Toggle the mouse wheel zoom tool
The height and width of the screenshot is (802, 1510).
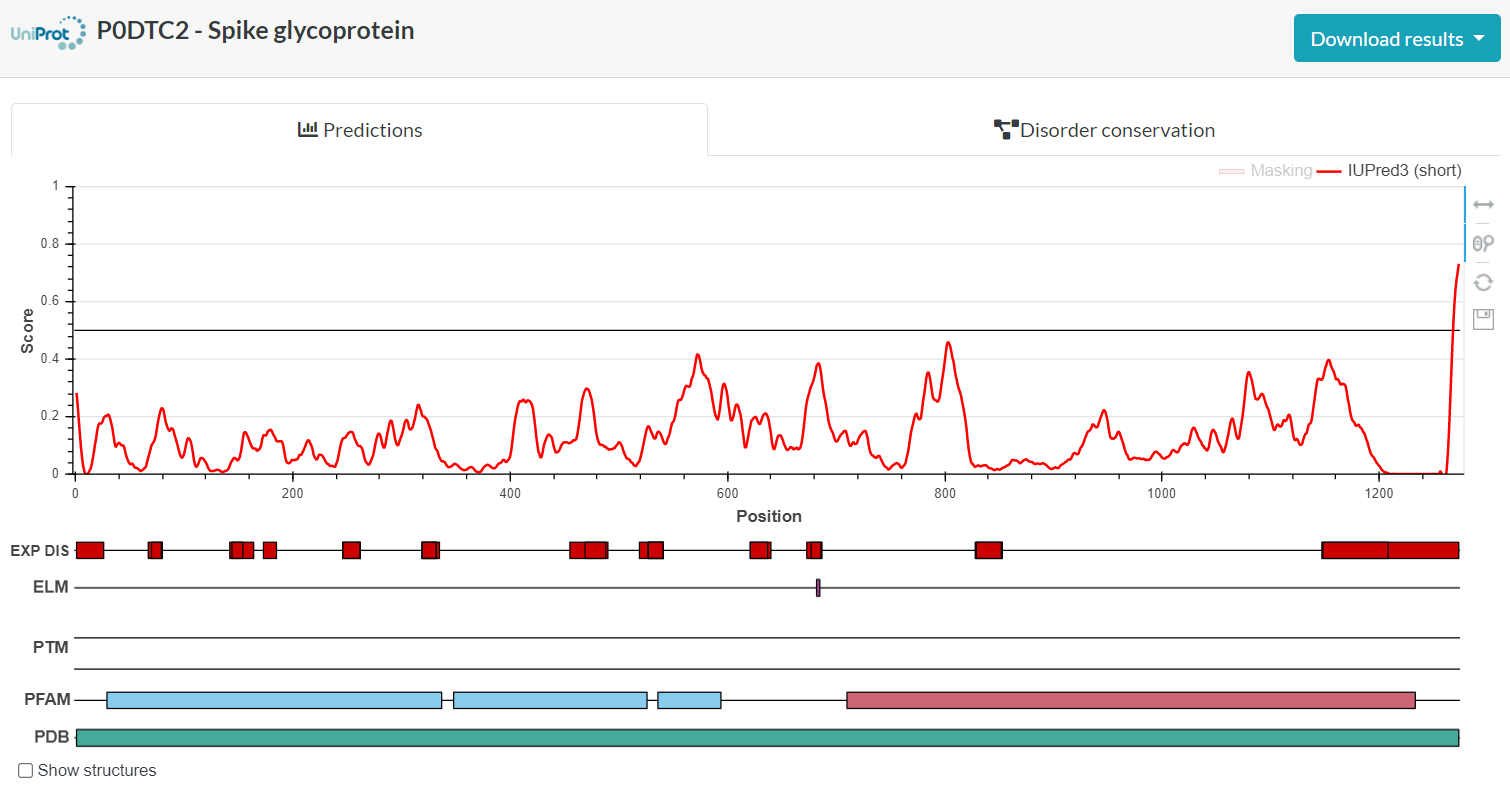pos(1483,242)
